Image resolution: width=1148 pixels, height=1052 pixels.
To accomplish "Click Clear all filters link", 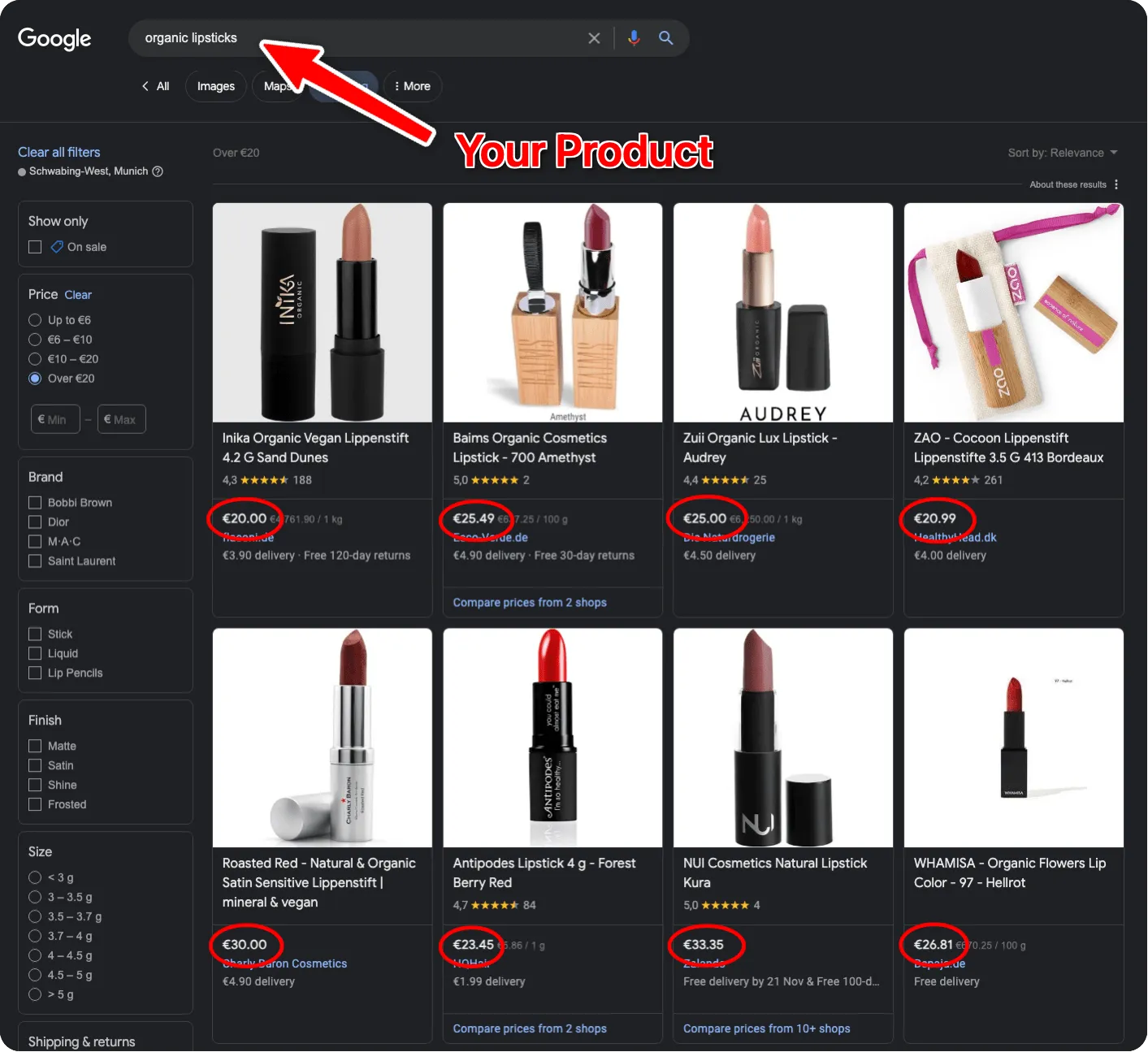I will (x=59, y=152).
